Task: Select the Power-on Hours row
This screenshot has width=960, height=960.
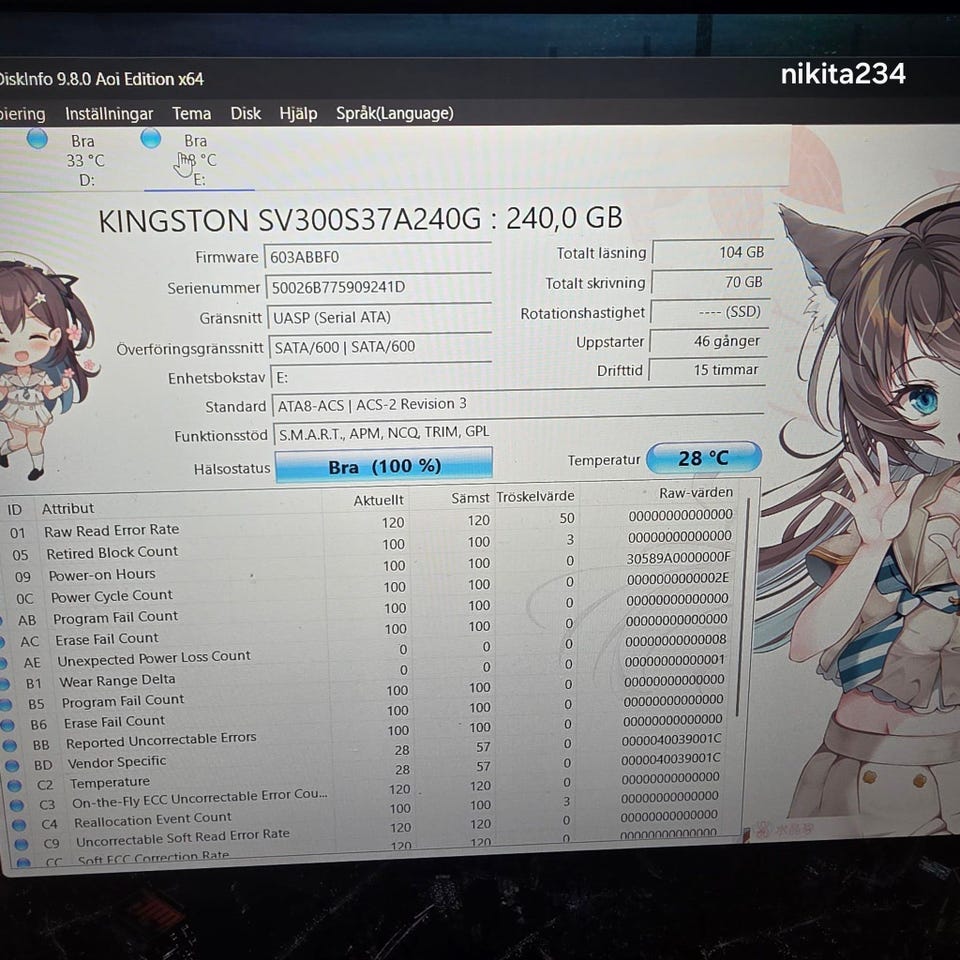Action: [x=370, y=568]
